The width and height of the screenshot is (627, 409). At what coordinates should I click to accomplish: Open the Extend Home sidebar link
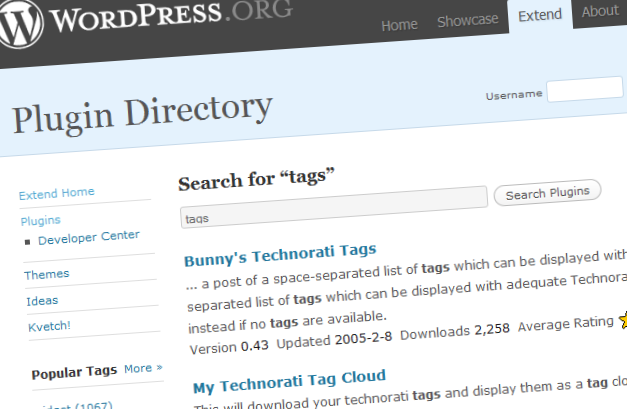pos(57,193)
